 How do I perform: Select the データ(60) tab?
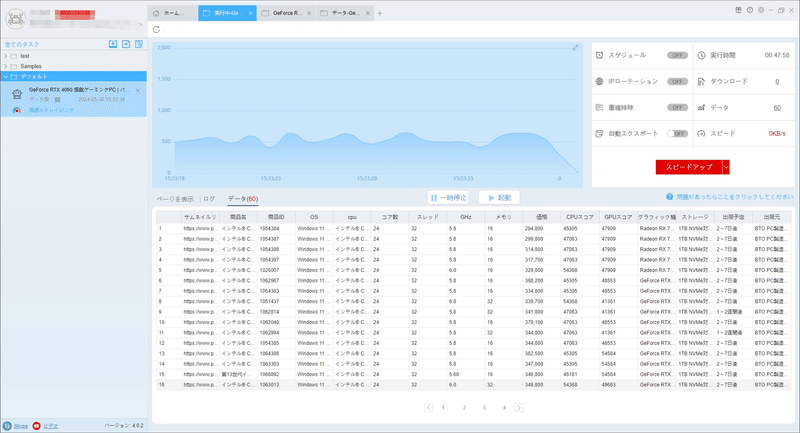[x=242, y=199]
